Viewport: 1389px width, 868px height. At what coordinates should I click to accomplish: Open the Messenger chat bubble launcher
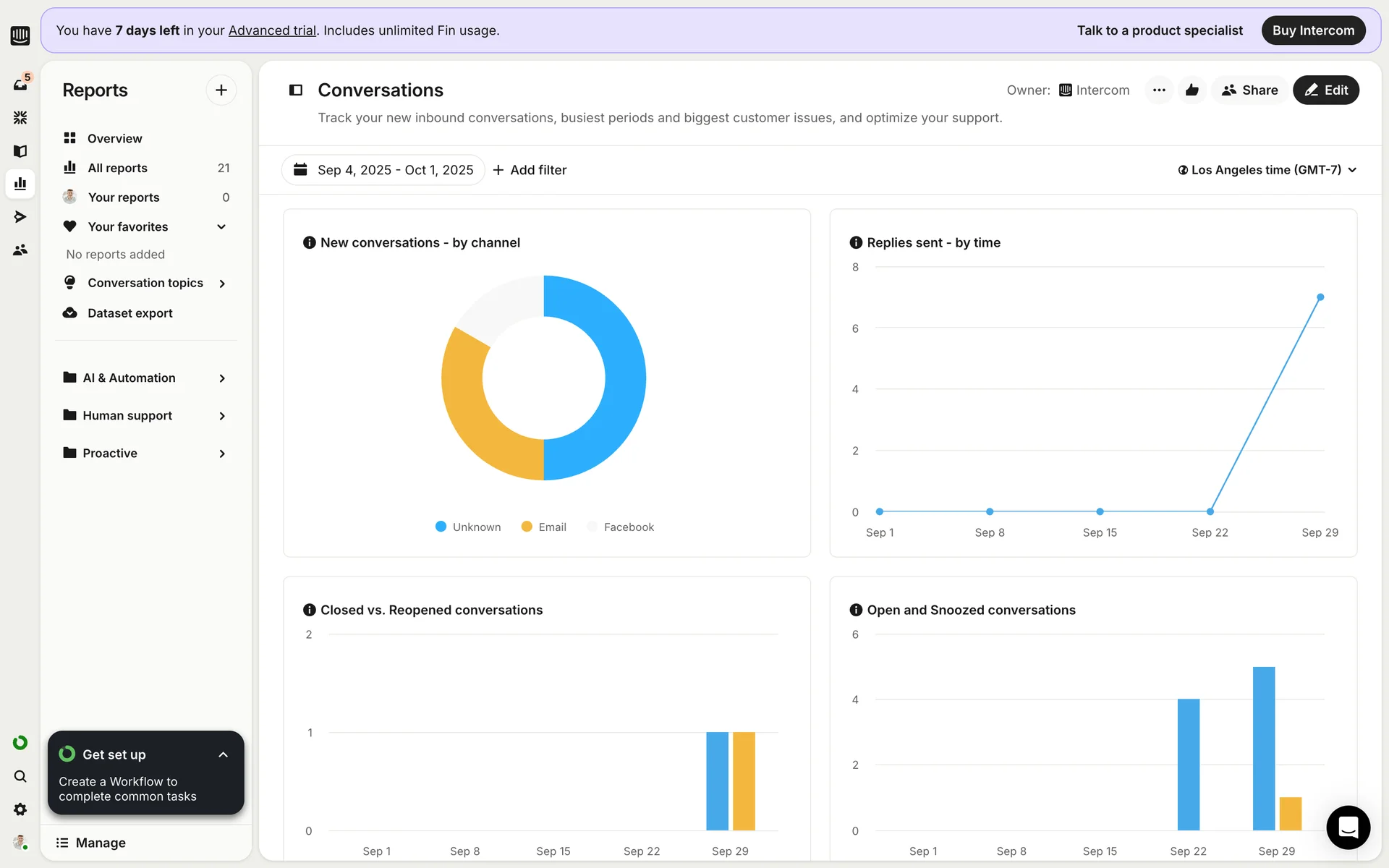coord(1348,827)
